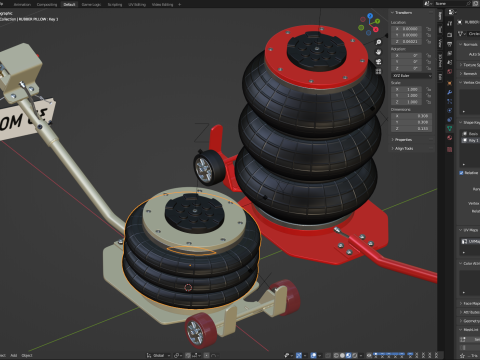480x360 pixels.
Task: Toggle lock on Scale Y
Action: pyautogui.click(x=429, y=95)
